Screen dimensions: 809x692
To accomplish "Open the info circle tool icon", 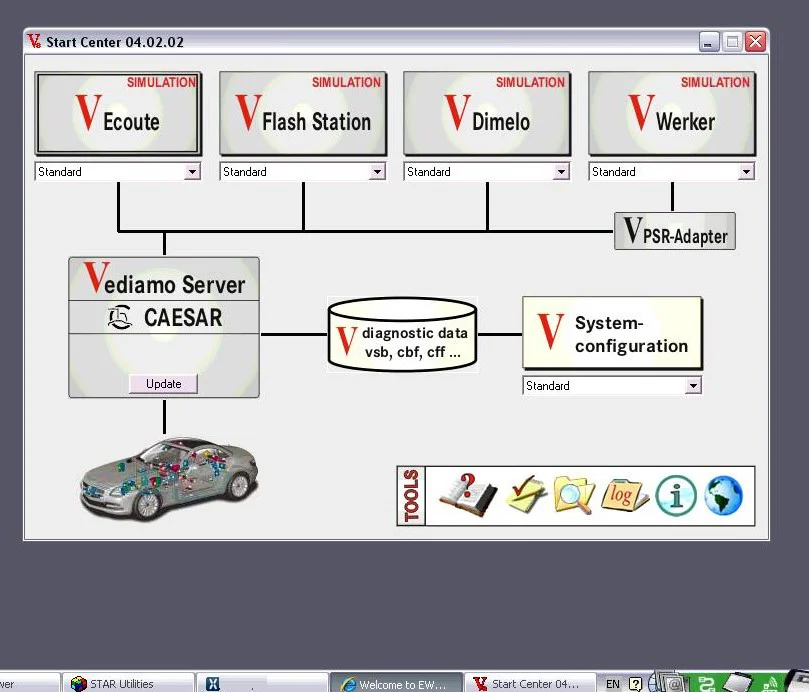I will (676, 496).
